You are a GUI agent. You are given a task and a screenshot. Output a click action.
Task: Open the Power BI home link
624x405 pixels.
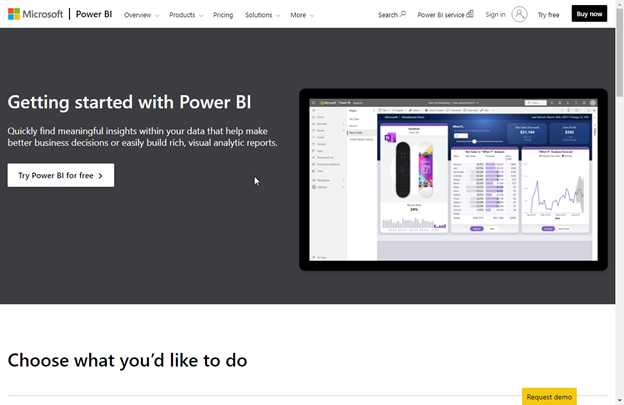click(94, 14)
